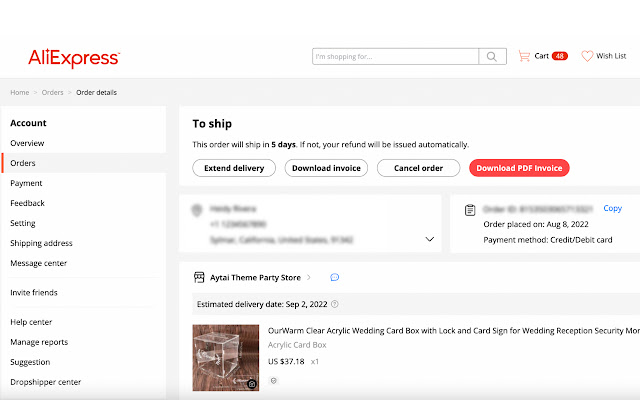Click camera icon on product thumbnail
The width and height of the screenshot is (640, 400).
point(252,384)
